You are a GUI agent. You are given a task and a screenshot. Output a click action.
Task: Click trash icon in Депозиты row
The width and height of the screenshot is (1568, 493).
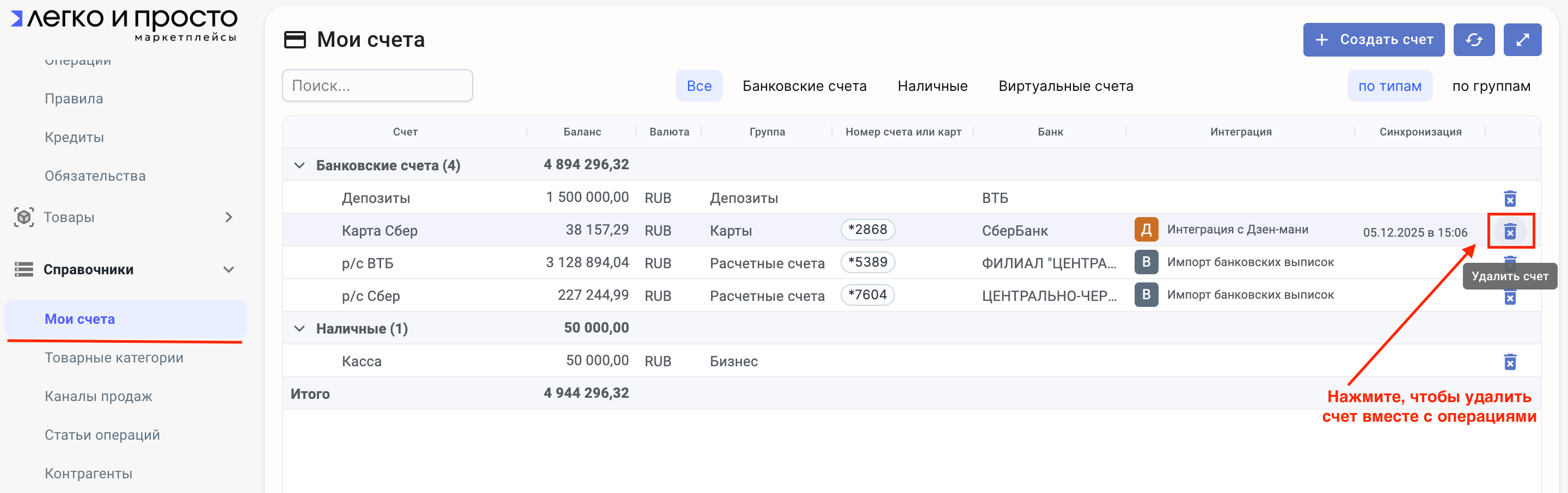point(1510,199)
